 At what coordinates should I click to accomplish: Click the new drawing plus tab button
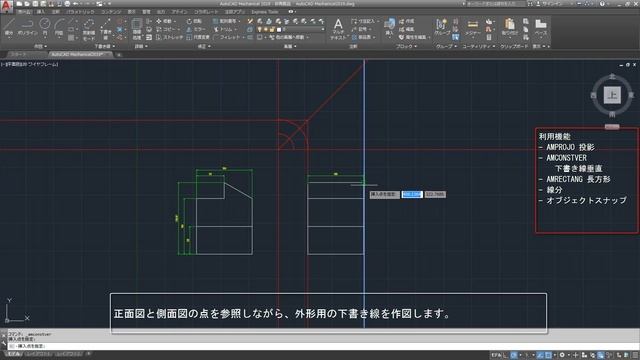[119, 54]
